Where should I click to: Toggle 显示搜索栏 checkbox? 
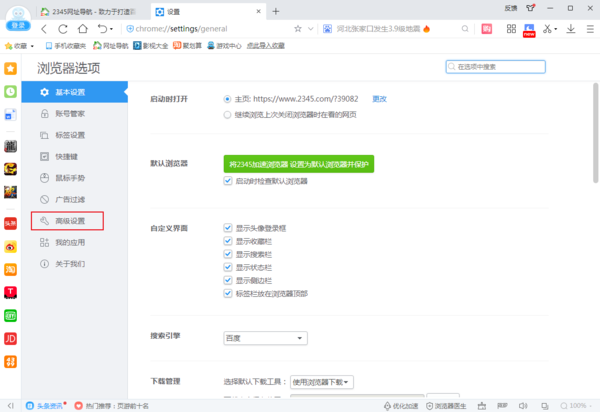point(228,254)
